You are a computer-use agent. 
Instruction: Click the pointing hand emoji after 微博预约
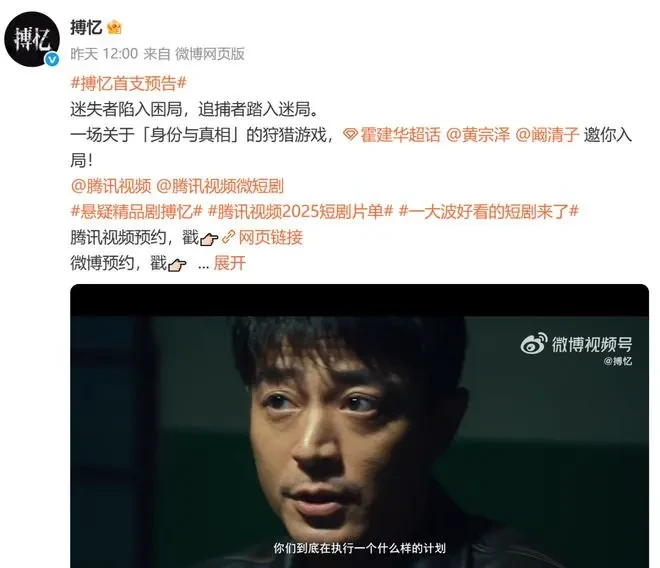click(x=177, y=265)
